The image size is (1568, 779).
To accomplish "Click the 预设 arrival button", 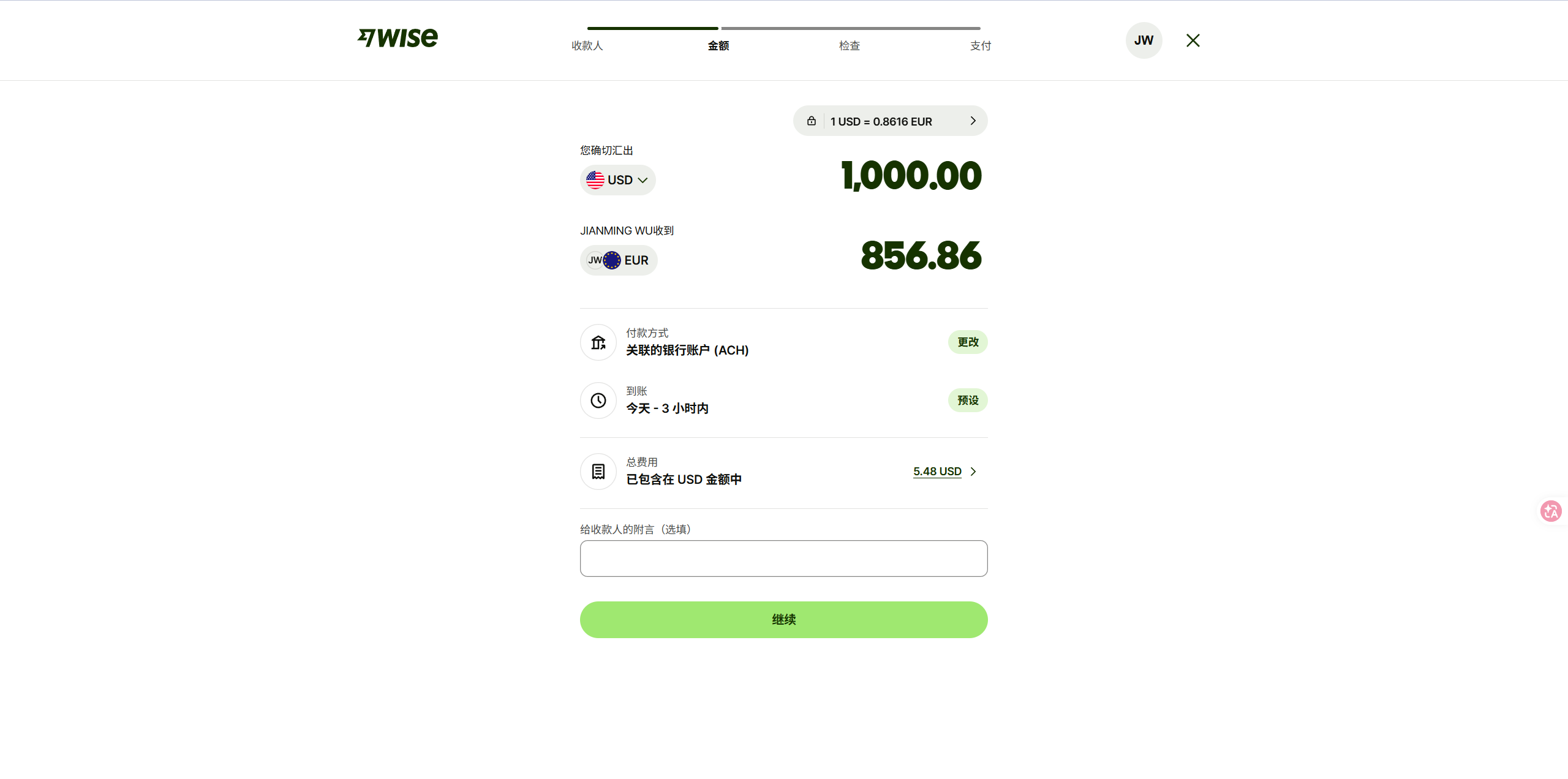I will point(968,401).
